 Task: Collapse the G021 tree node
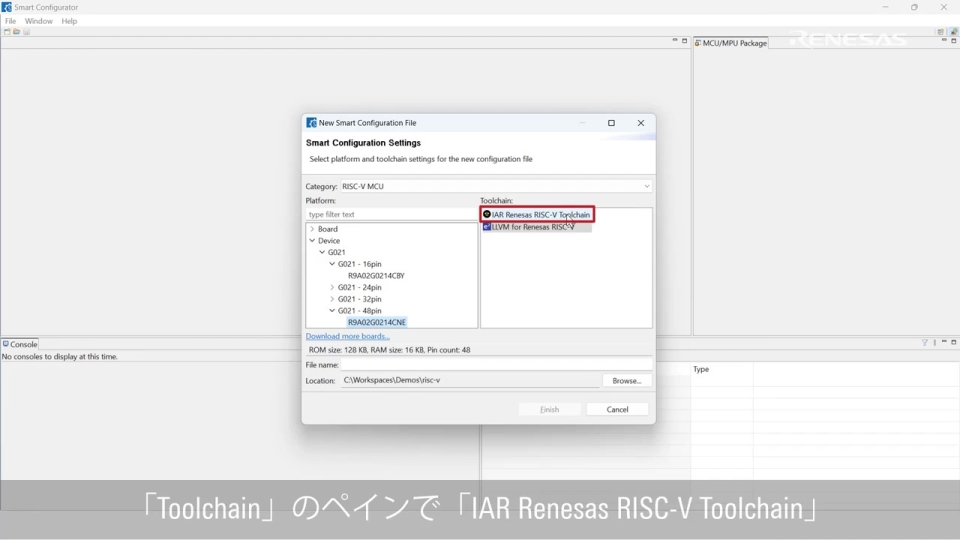(x=322, y=252)
